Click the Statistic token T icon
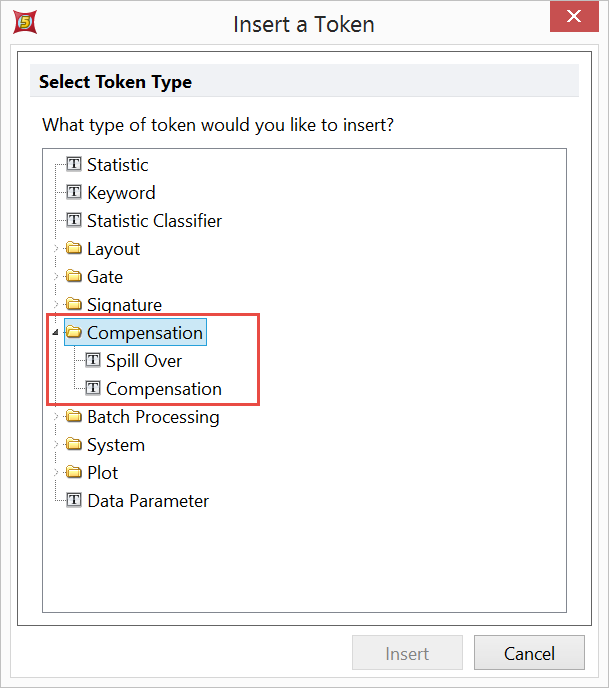 click(x=74, y=164)
